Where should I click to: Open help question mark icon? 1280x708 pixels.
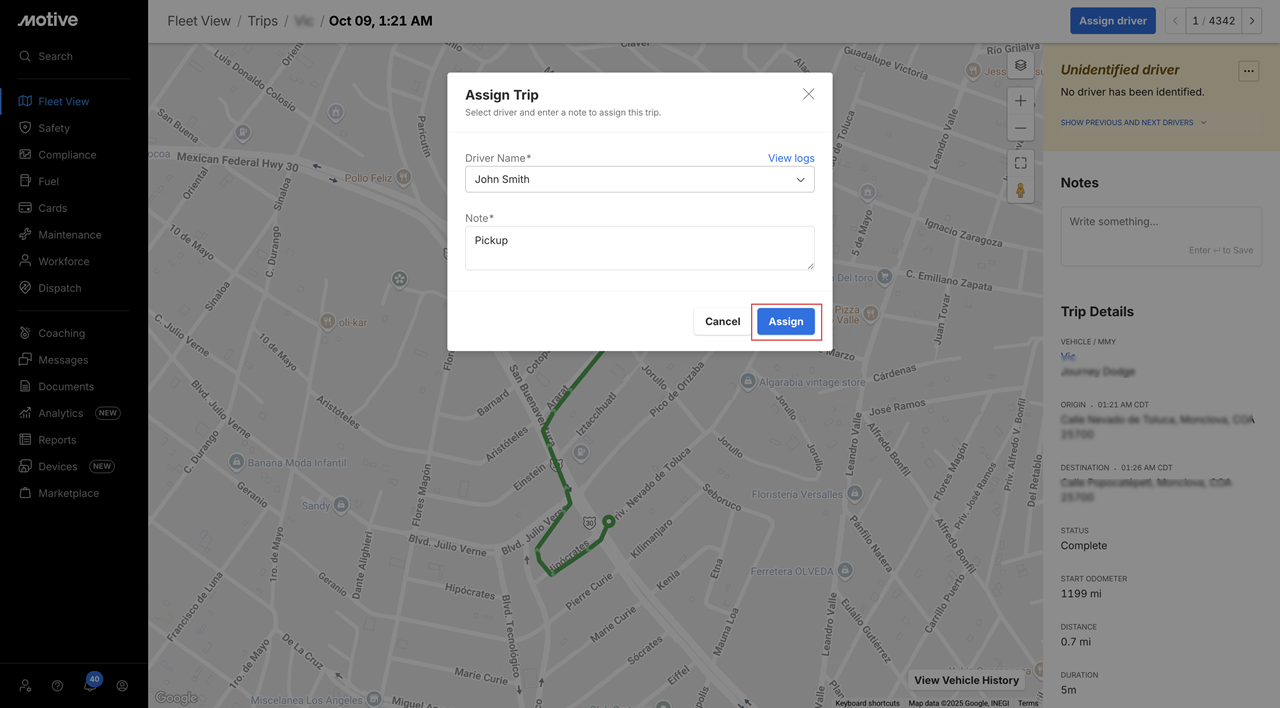57,686
